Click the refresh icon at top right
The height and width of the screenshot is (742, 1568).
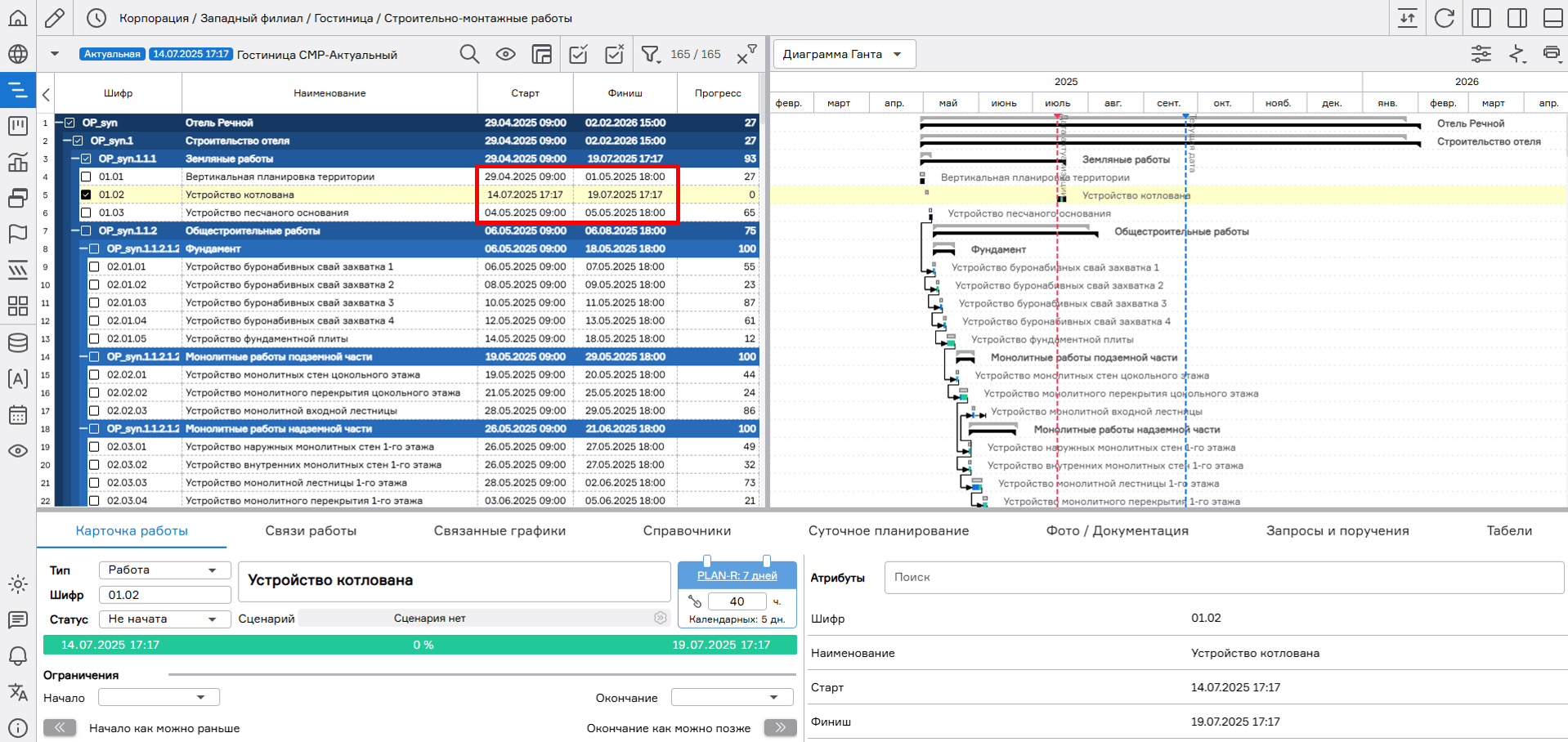1444,18
